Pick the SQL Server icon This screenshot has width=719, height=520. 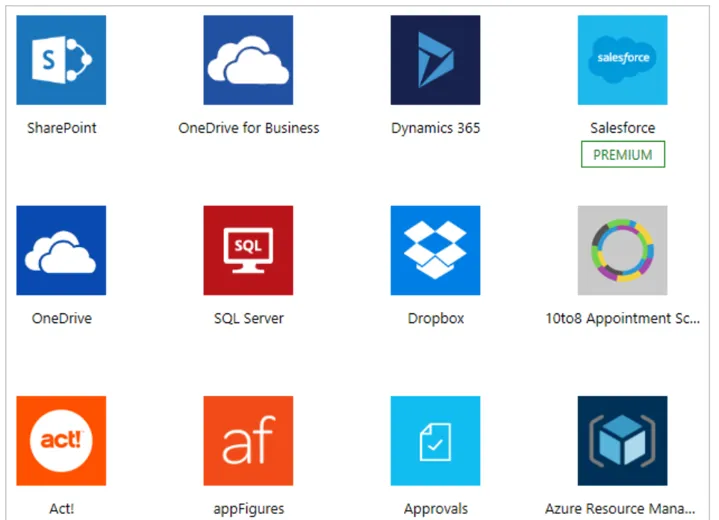(x=248, y=250)
